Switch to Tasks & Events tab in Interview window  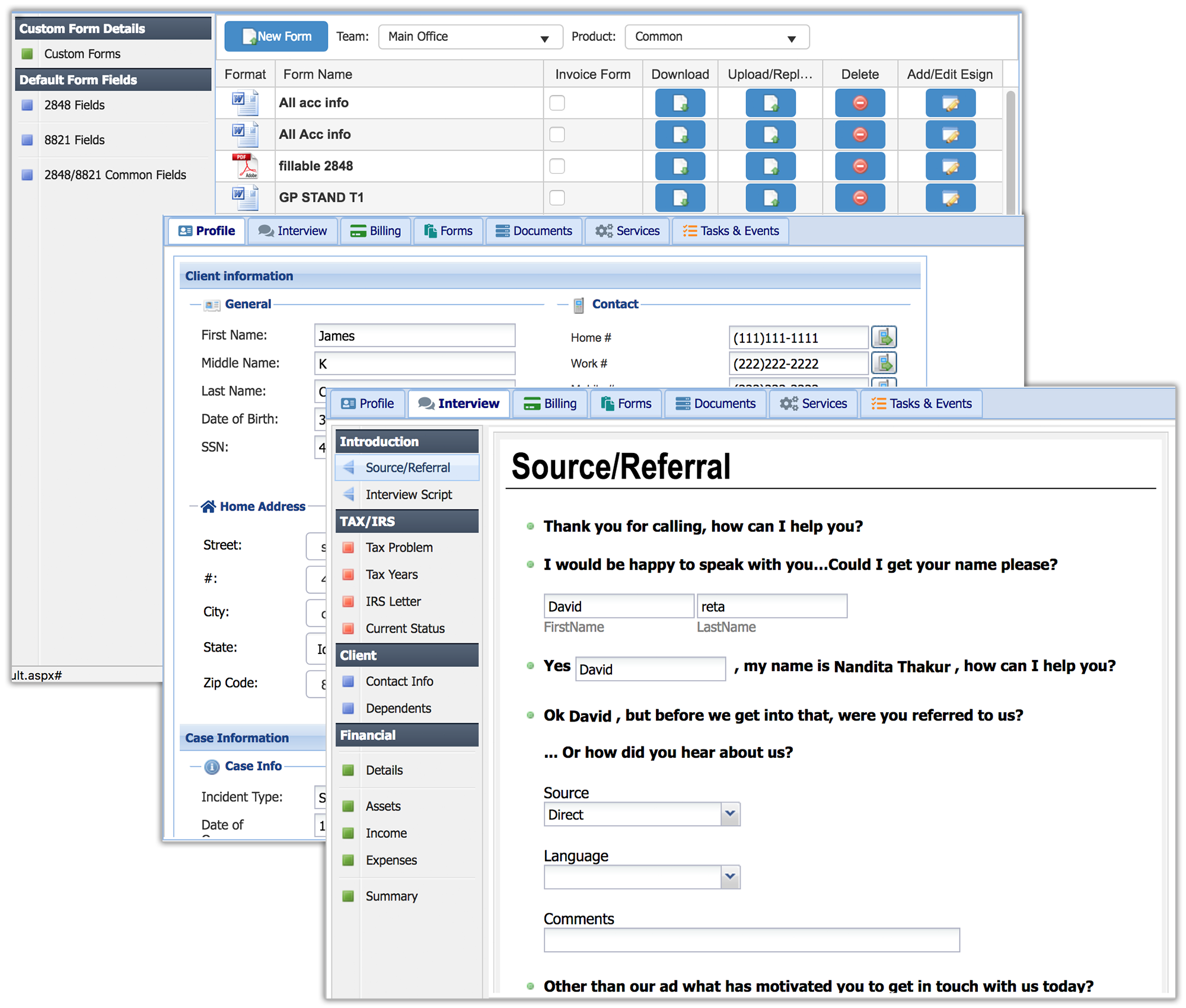[x=921, y=404]
